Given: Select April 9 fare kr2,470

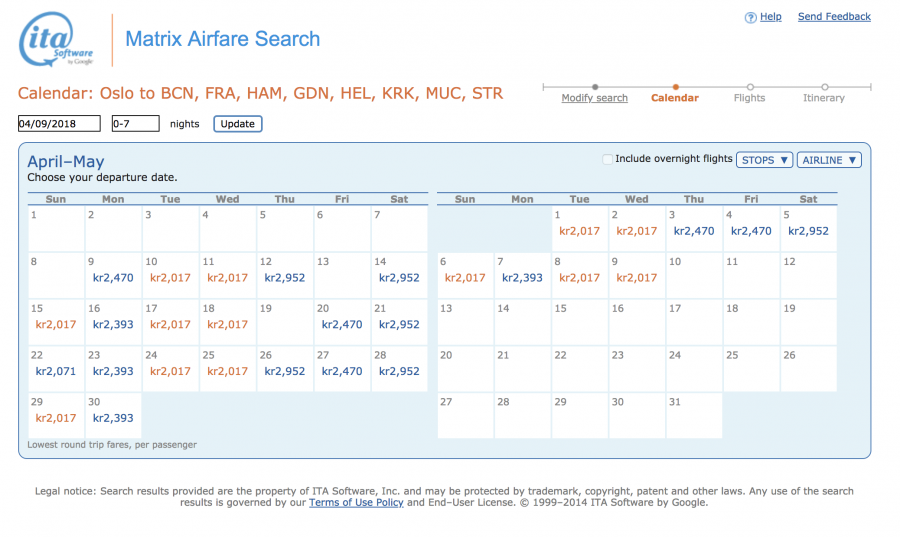Looking at the screenshot, I should point(112,278).
